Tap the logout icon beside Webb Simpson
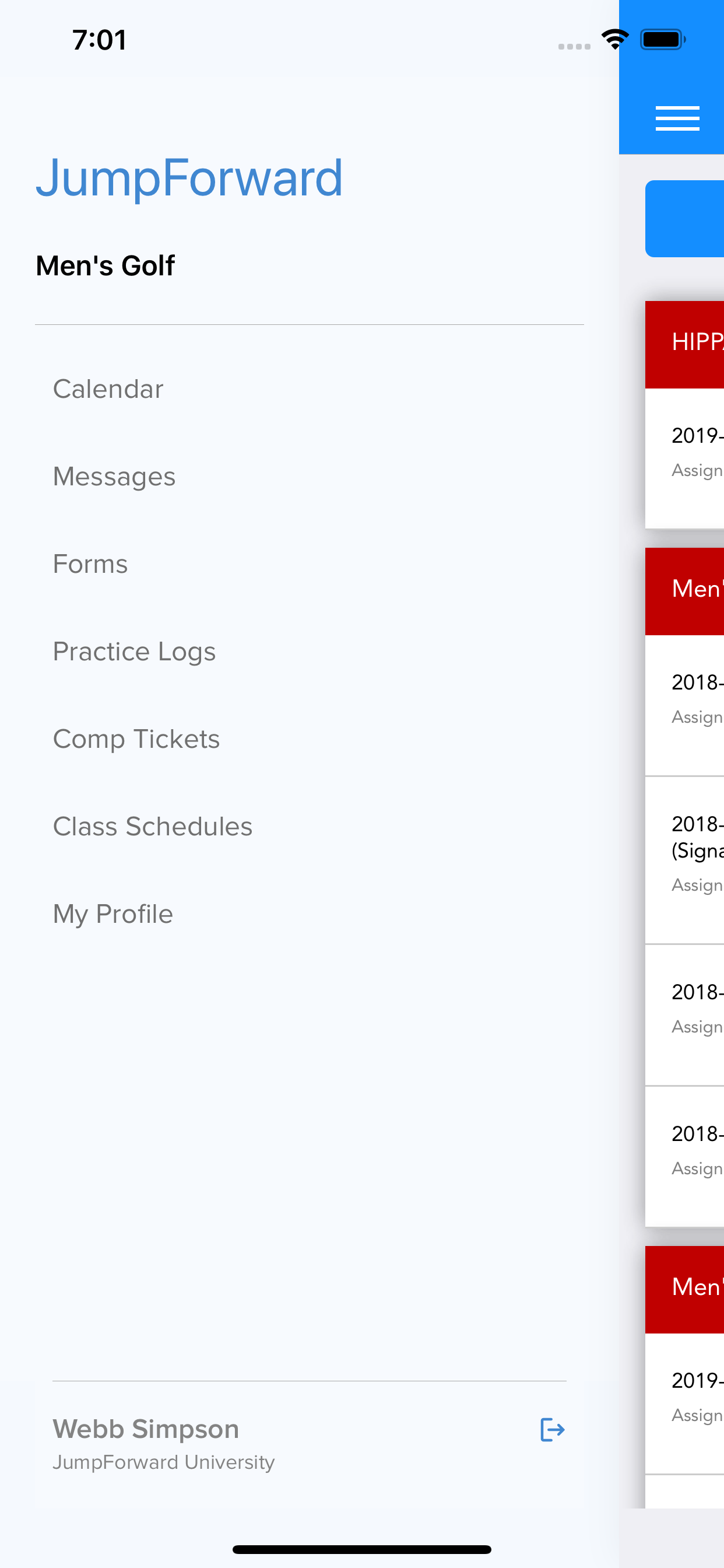This screenshot has height=1568, width=724. (x=552, y=1429)
